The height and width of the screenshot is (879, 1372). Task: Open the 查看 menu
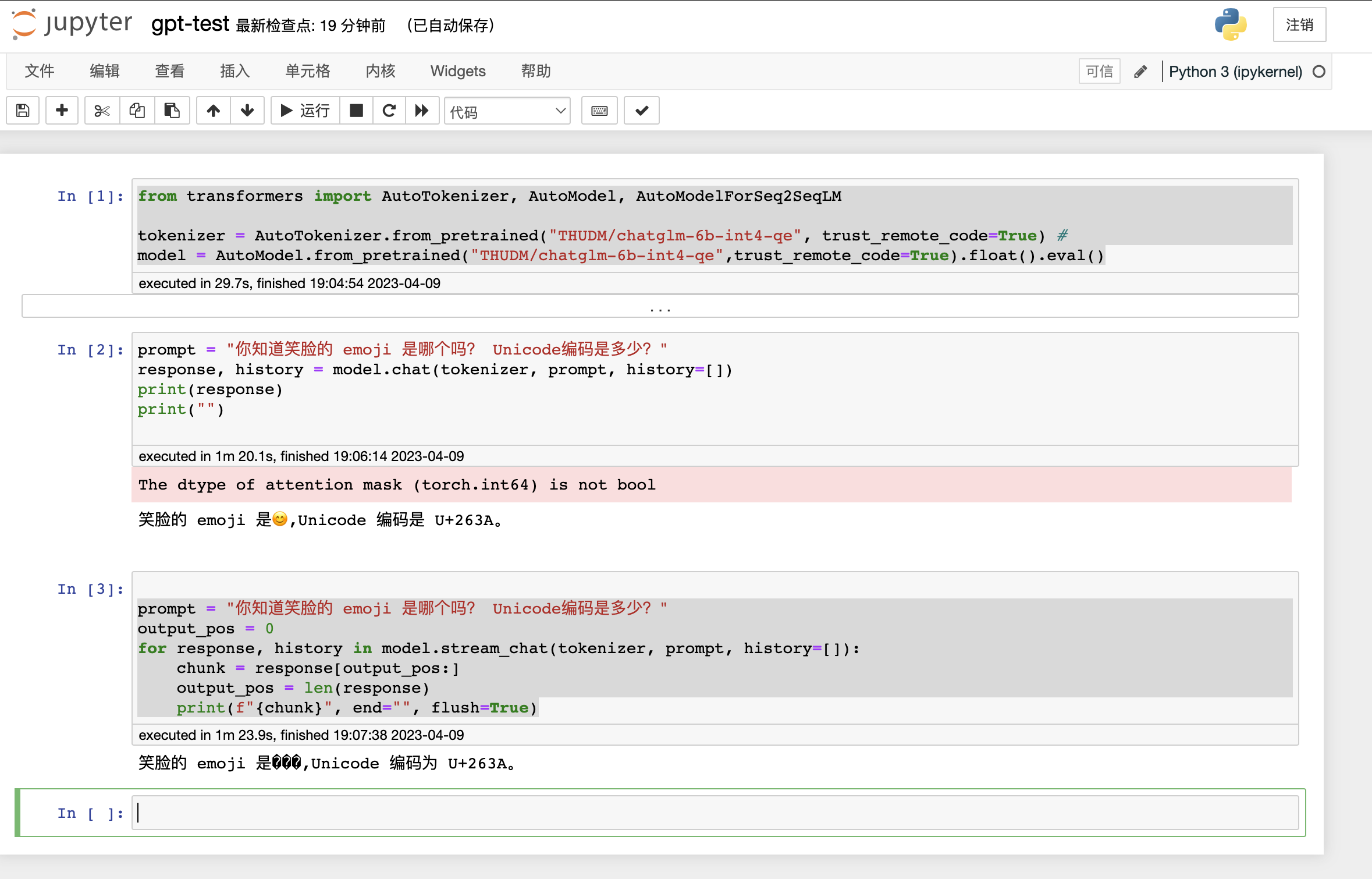click(x=170, y=71)
